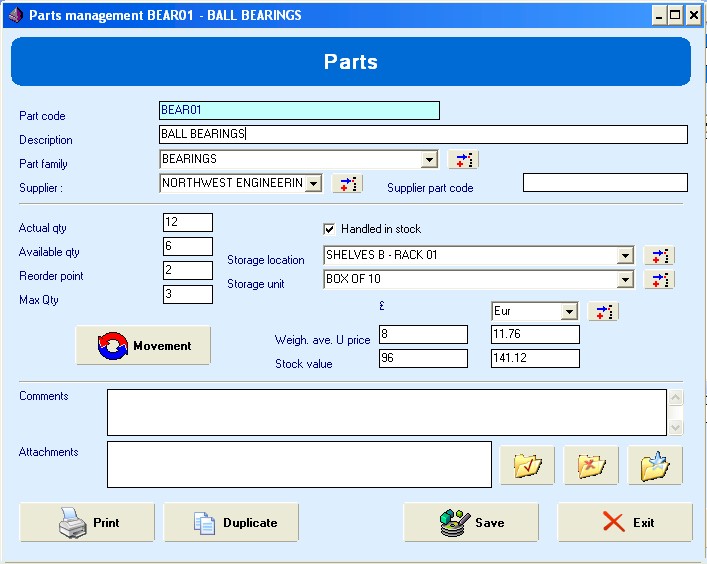Print the part record
Viewport: 707px width, 564px height.
coord(87,523)
